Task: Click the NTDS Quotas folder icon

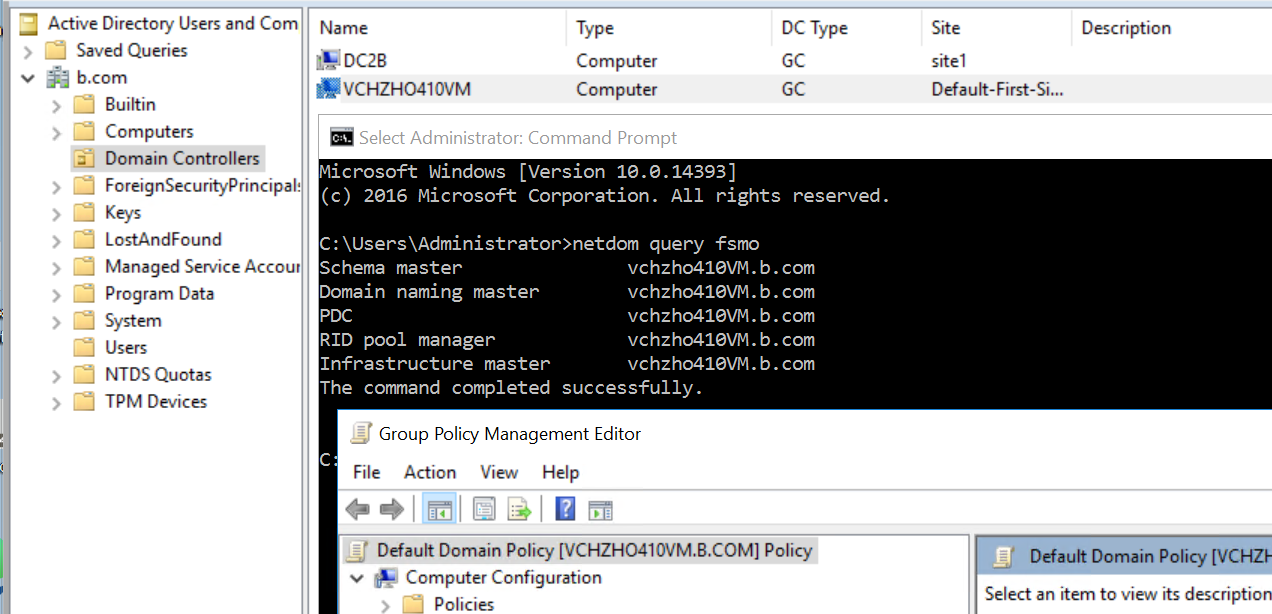Action: pyautogui.click(x=86, y=374)
